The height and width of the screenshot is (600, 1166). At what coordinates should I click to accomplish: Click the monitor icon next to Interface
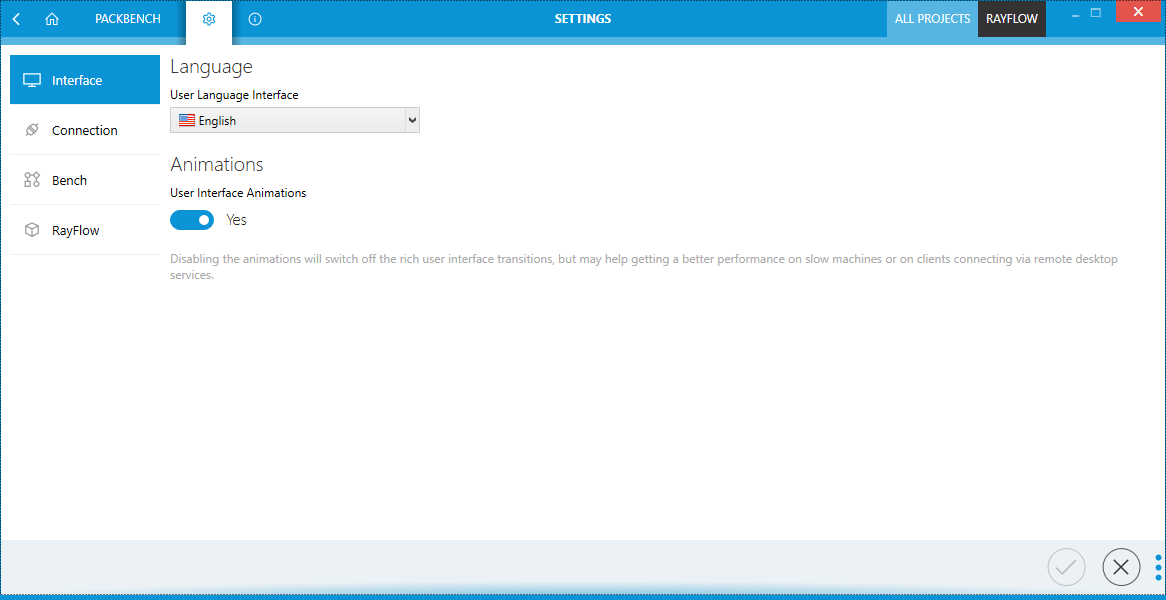click(x=31, y=79)
